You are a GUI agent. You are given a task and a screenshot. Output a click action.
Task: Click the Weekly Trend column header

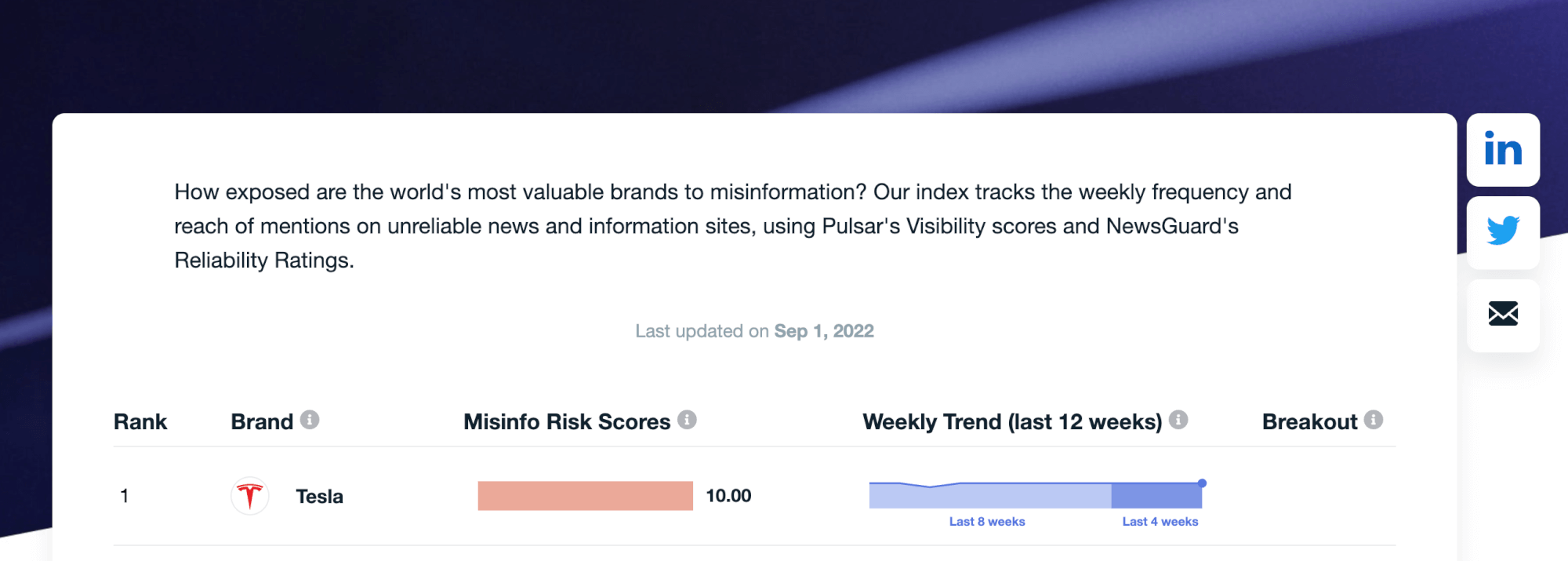tap(1011, 422)
